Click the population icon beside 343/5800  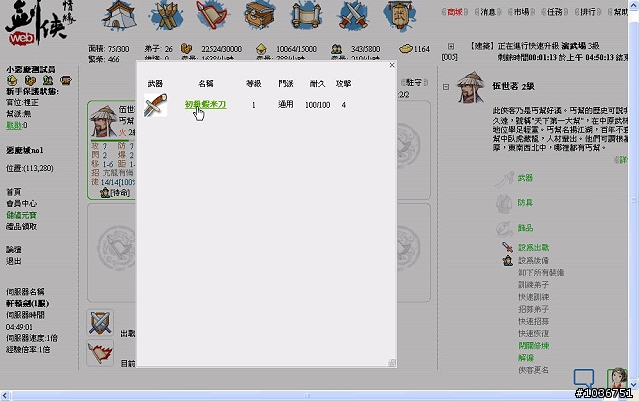336,49
